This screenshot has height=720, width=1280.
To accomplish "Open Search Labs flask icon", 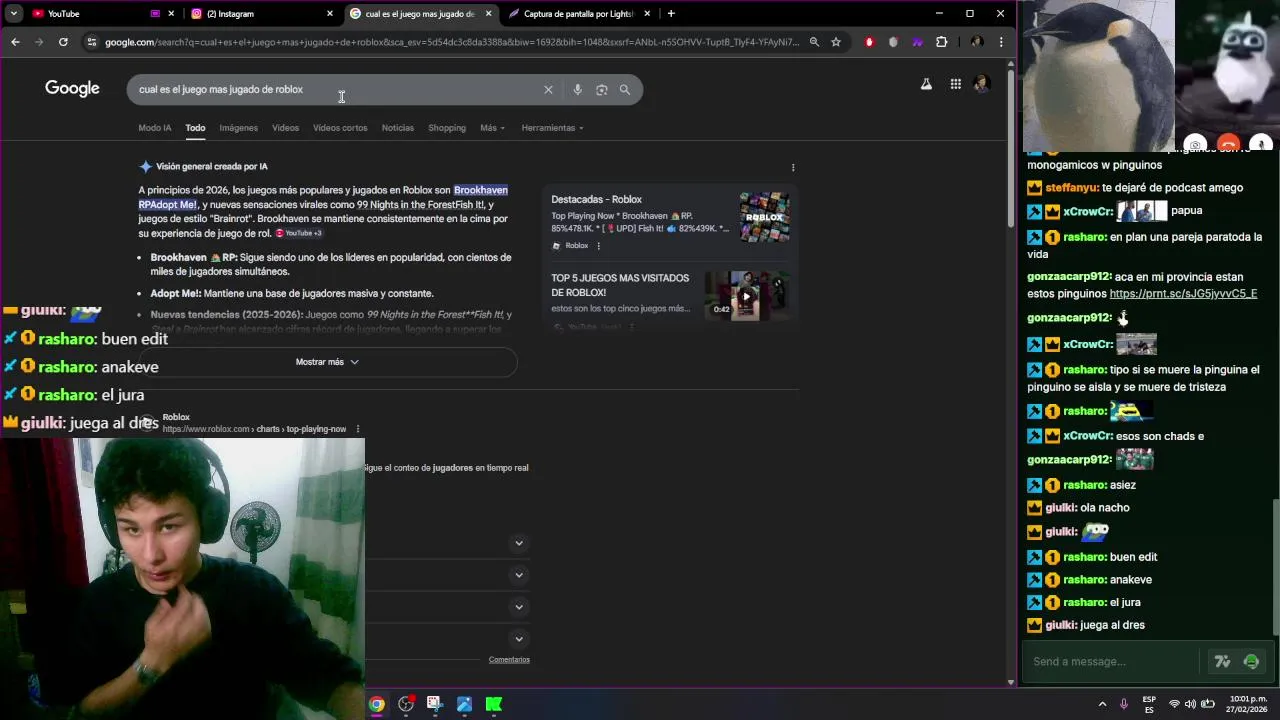I will [926, 85].
